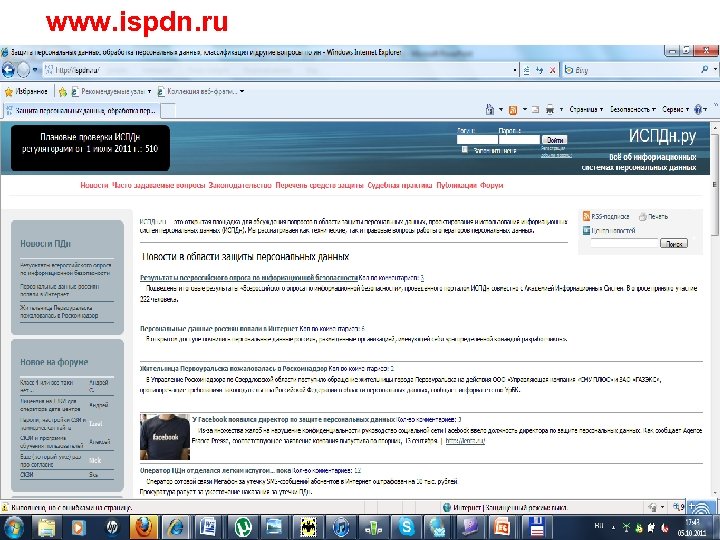Click into the Логин input field
720x540 pixels.
click(477, 140)
